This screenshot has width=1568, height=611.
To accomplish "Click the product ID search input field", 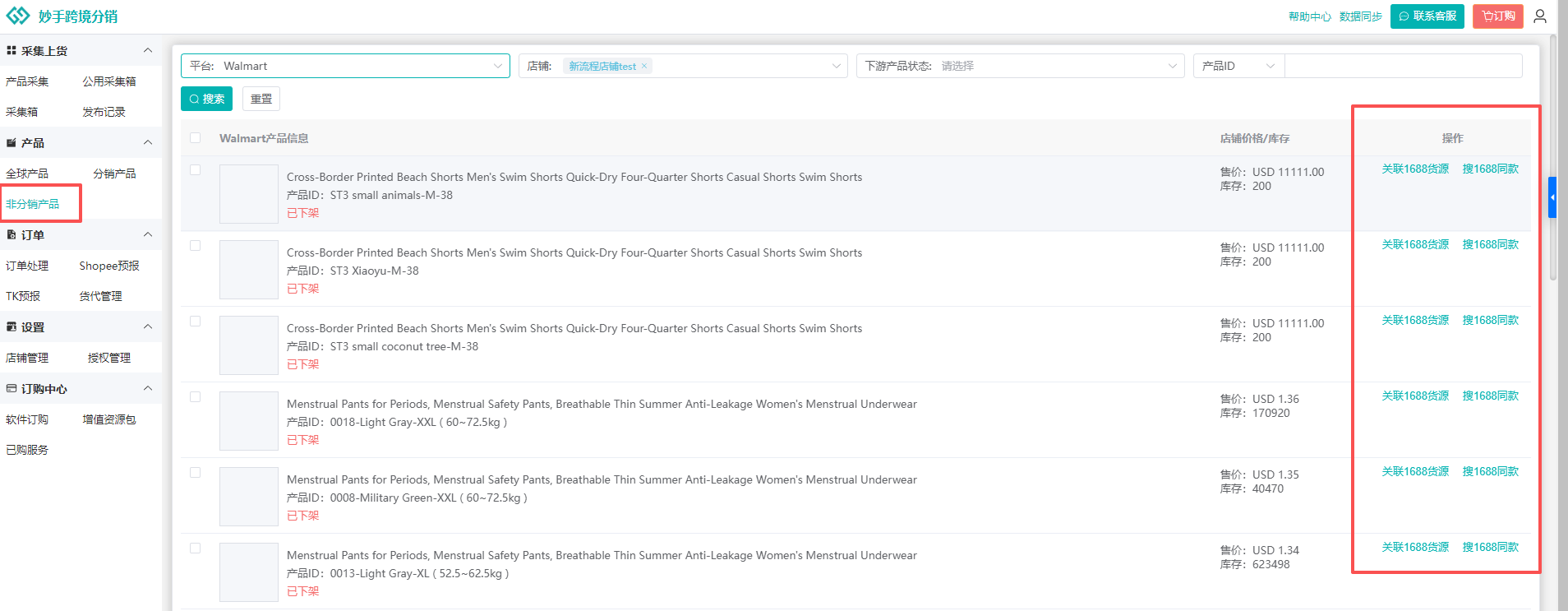I will 1403,66.
